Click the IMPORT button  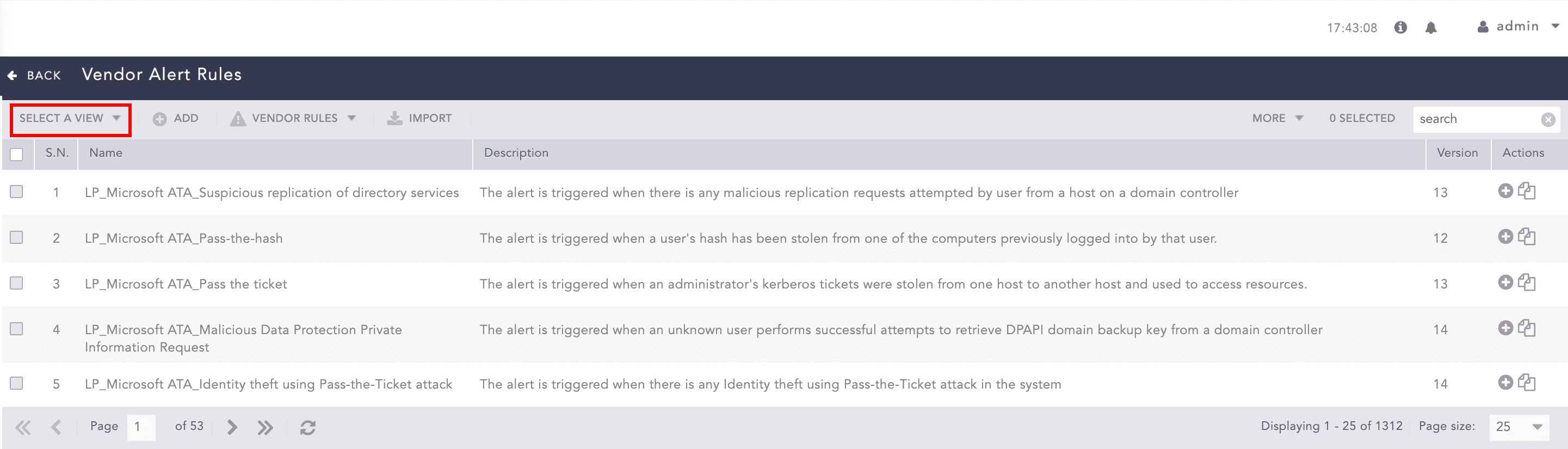(x=420, y=118)
